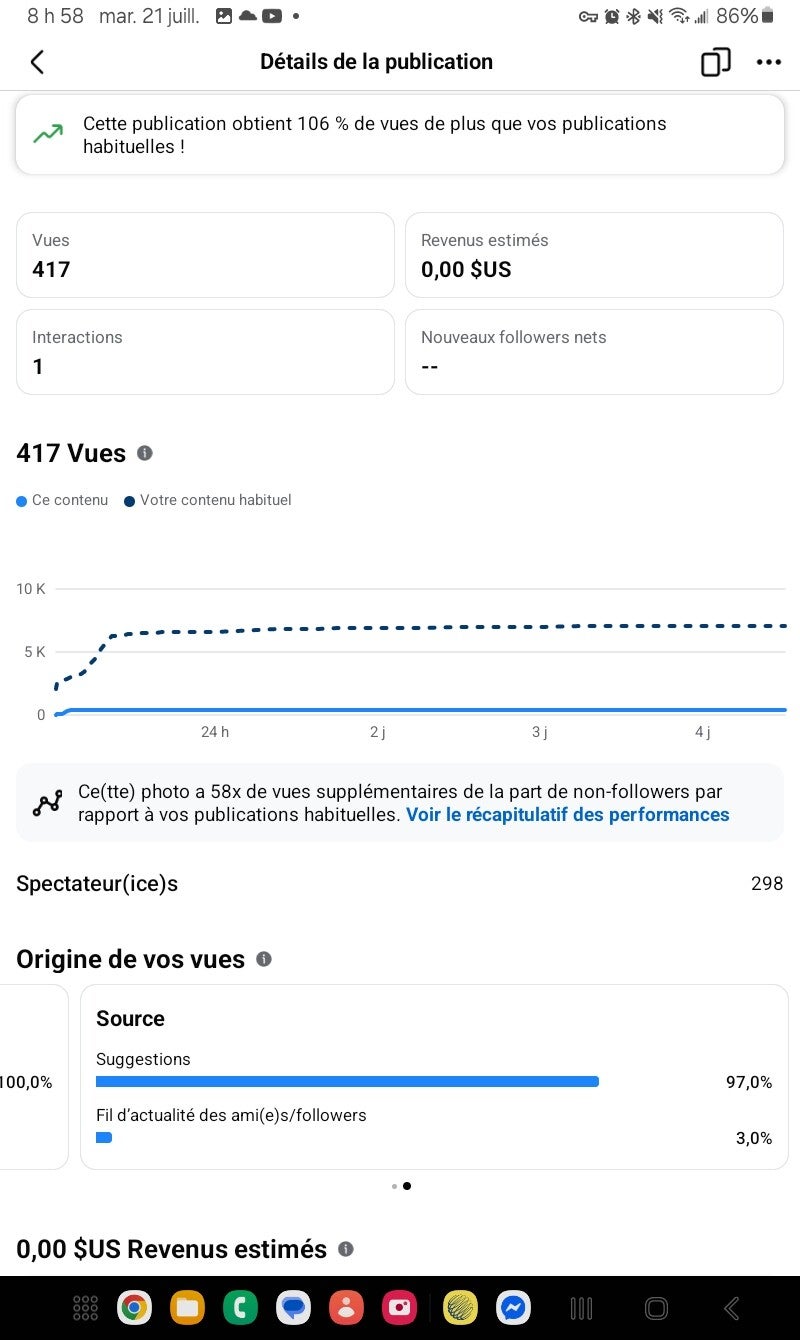Open the three-dot more options menu
The height and width of the screenshot is (1340, 800).
(x=768, y=62)
